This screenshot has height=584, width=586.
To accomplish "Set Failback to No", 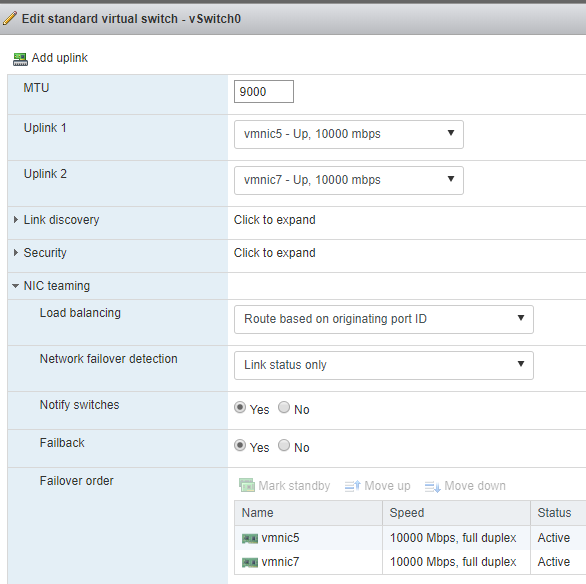I will pos(284,445).
